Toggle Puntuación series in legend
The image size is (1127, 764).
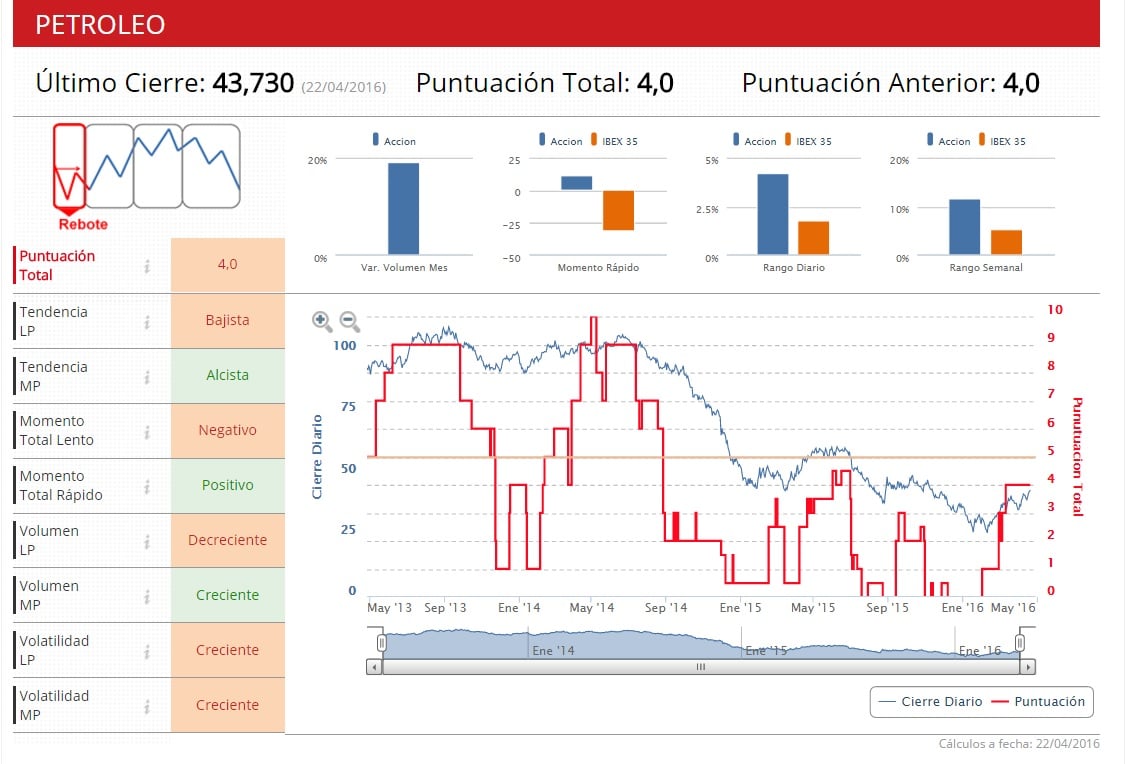point(1038,701)
